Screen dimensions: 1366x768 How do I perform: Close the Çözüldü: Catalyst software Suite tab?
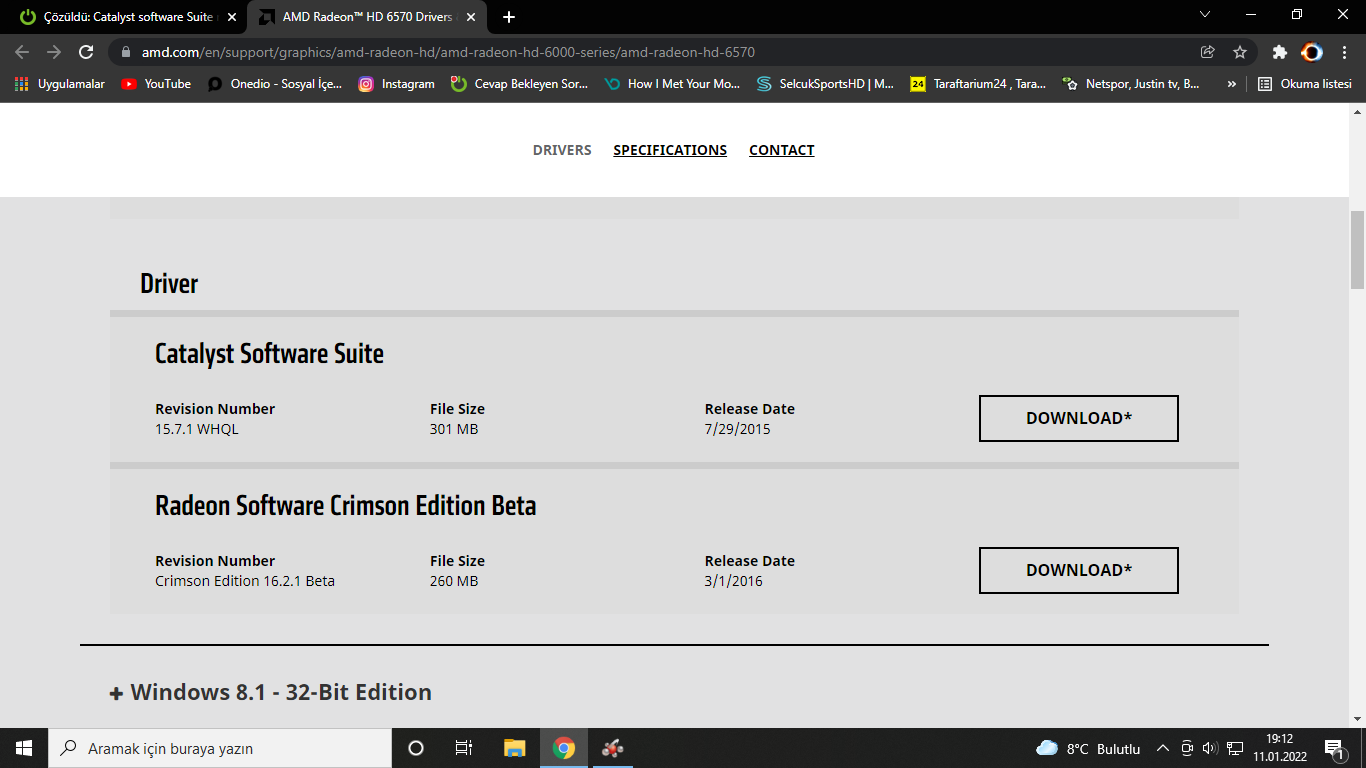(232, 17)
